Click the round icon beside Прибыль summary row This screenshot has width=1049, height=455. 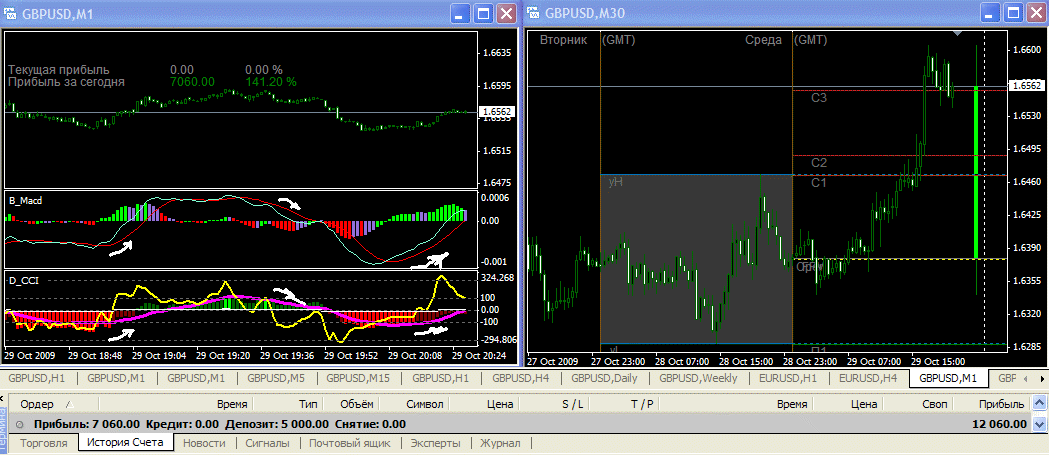click(20, 424)
